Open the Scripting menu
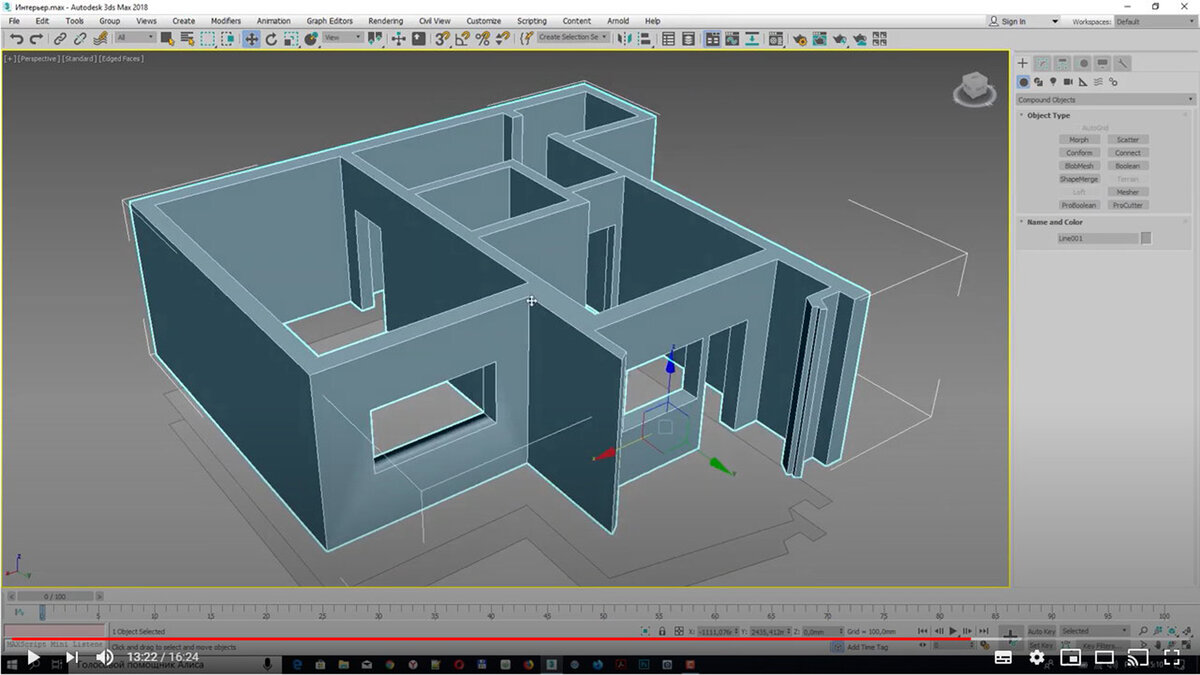The width and height of the screenshot is (1200, 675). pyautogui.click(x=531, y=21)
